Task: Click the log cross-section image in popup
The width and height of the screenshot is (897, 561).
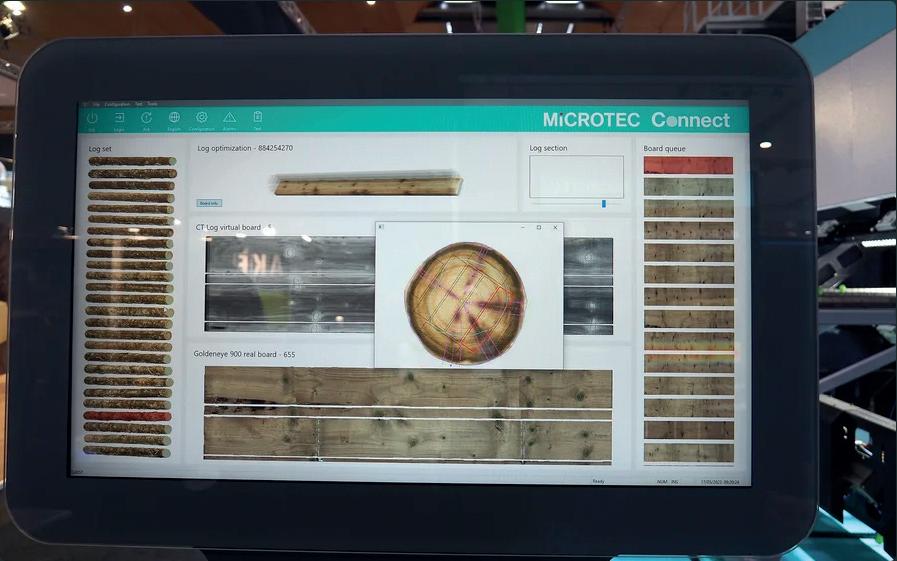Action: pos(465,303)
